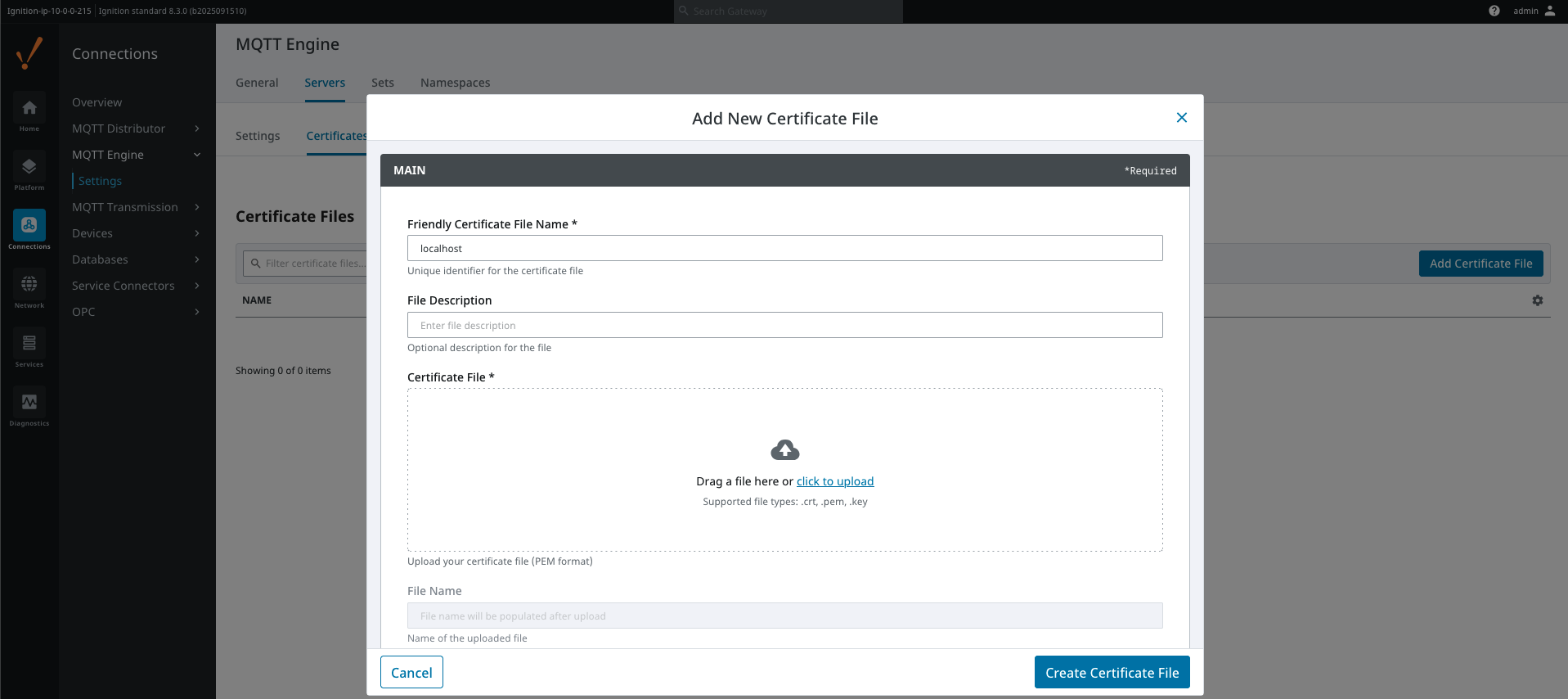This screenshot has height=699, width=1568.
Task: Open the Diagnostics sidebar icon
Action: (29, 403)
